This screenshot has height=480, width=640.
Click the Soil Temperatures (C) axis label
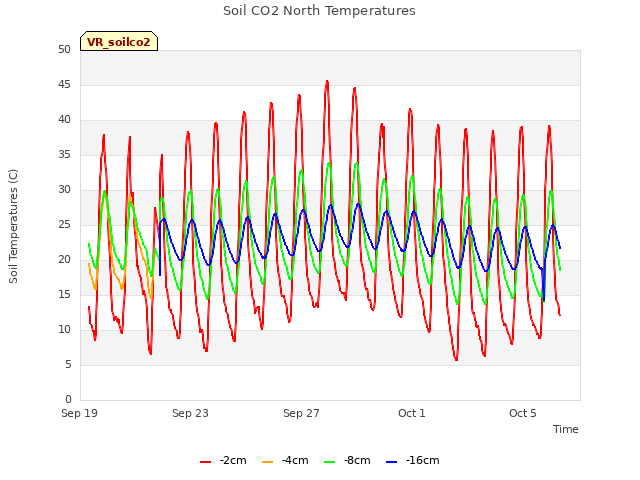(13, 226)
